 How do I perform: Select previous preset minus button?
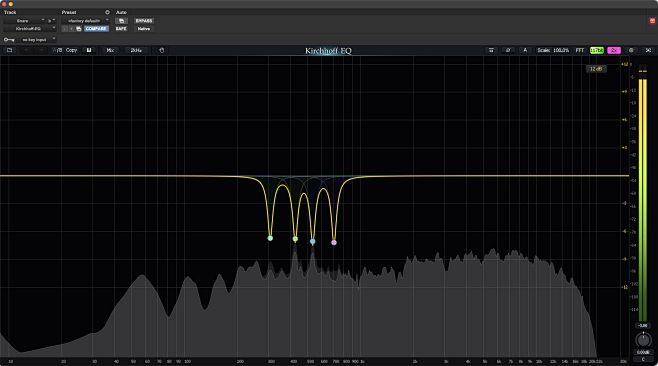click(x=64, y=29)
